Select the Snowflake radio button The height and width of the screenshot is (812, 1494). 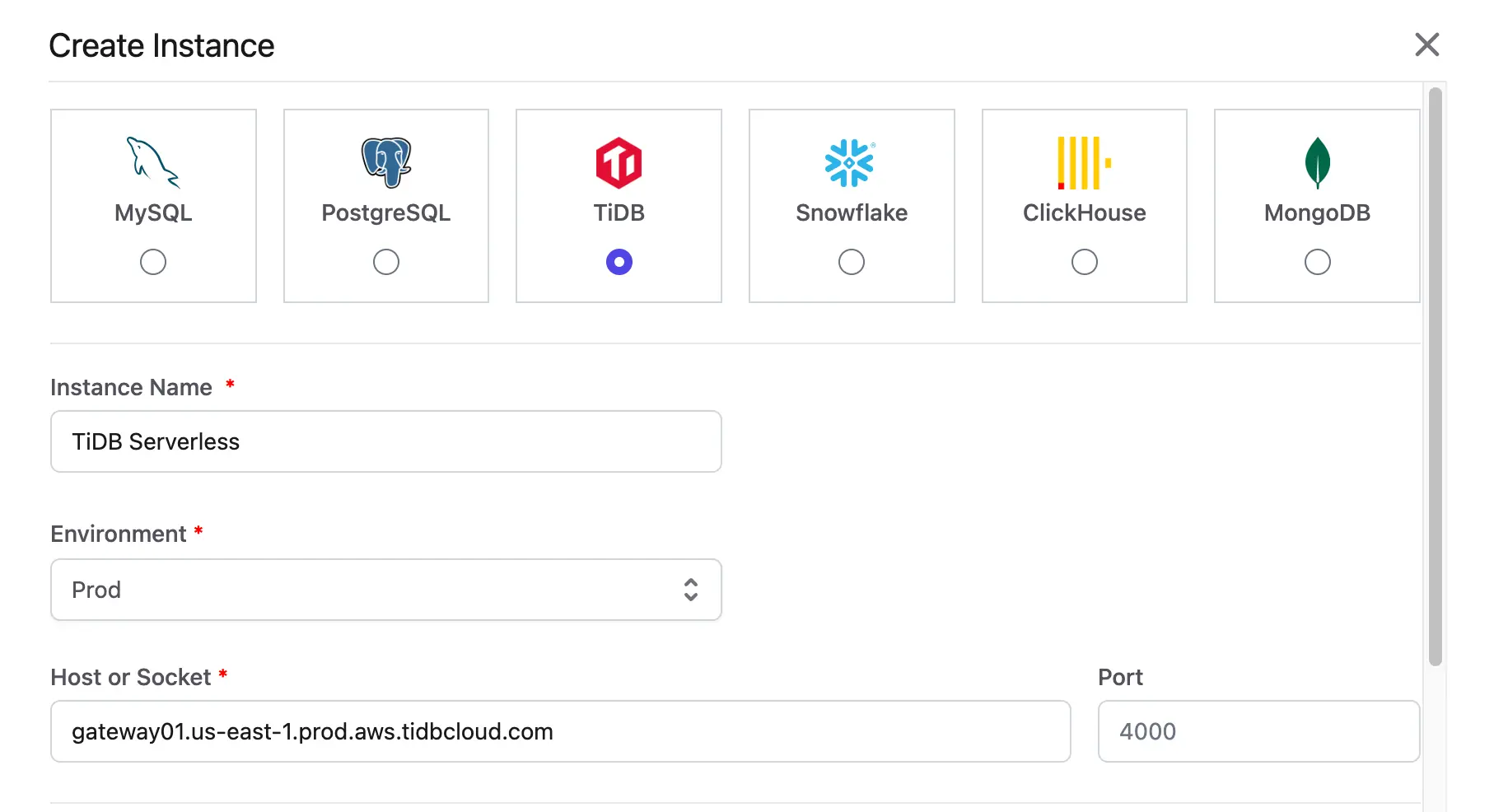pos(852,262)
